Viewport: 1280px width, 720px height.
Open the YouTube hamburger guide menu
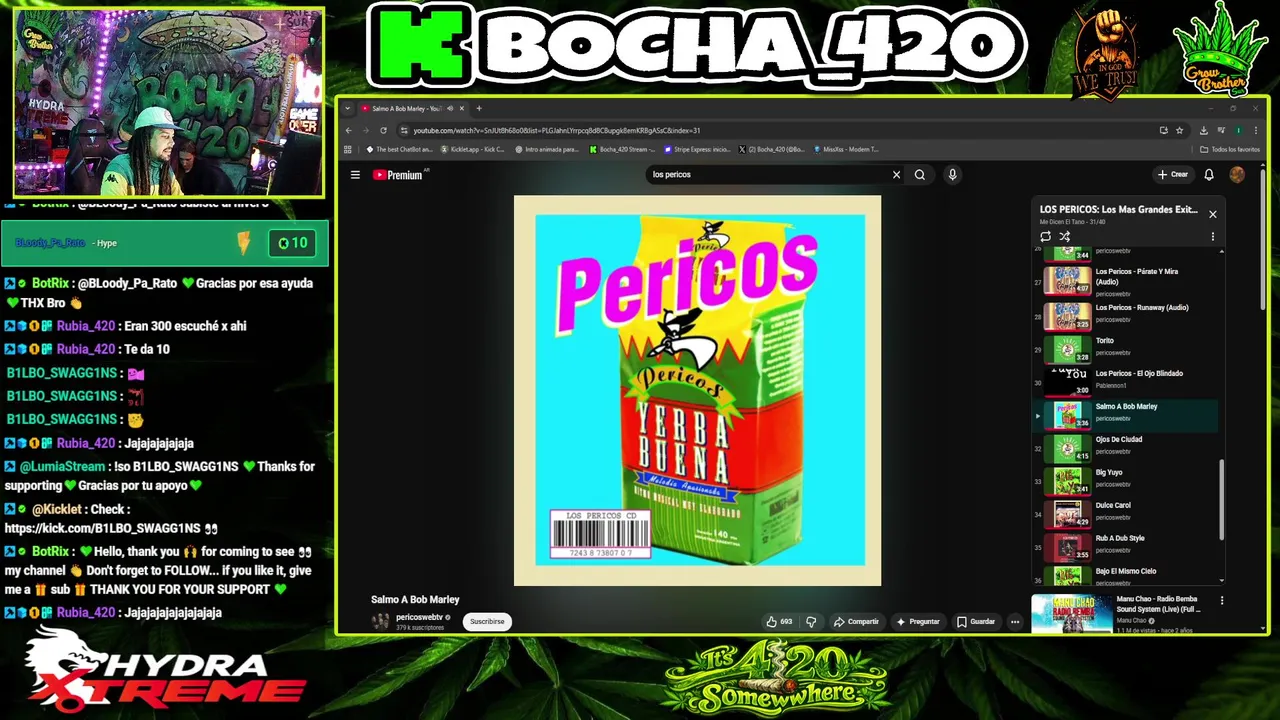tap(355, 175)
